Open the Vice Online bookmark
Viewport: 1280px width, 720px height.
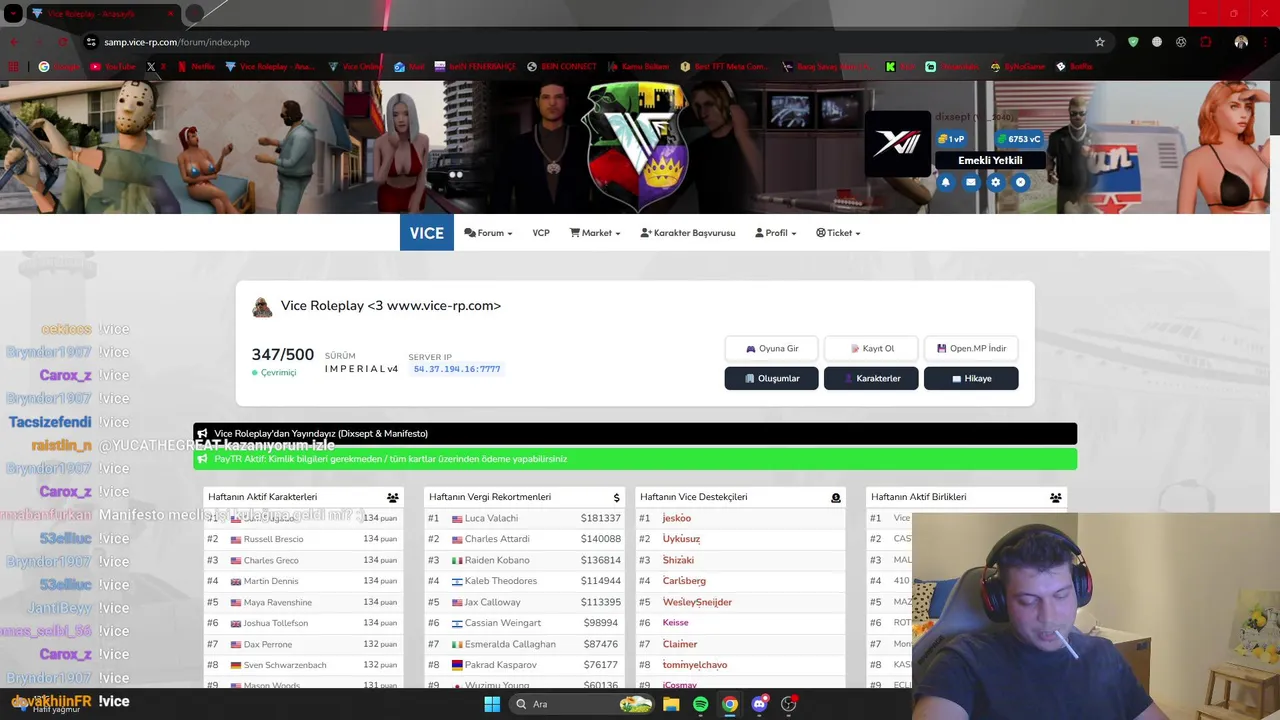(355, 67)
